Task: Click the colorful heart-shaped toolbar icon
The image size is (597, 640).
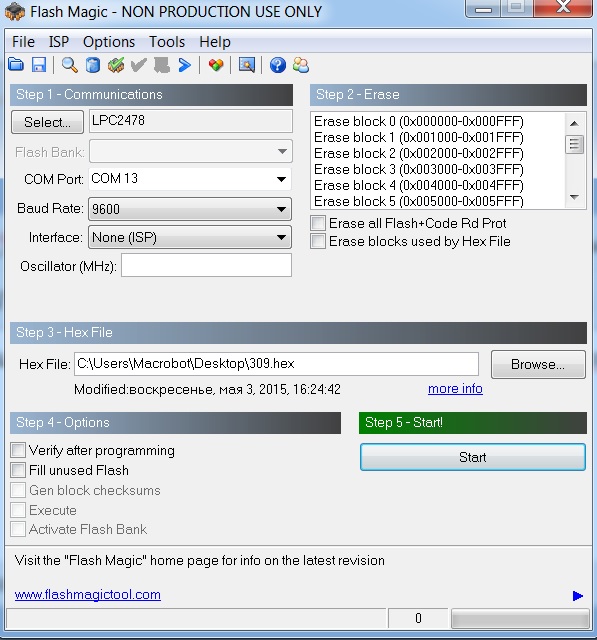Action: point(216,65)
